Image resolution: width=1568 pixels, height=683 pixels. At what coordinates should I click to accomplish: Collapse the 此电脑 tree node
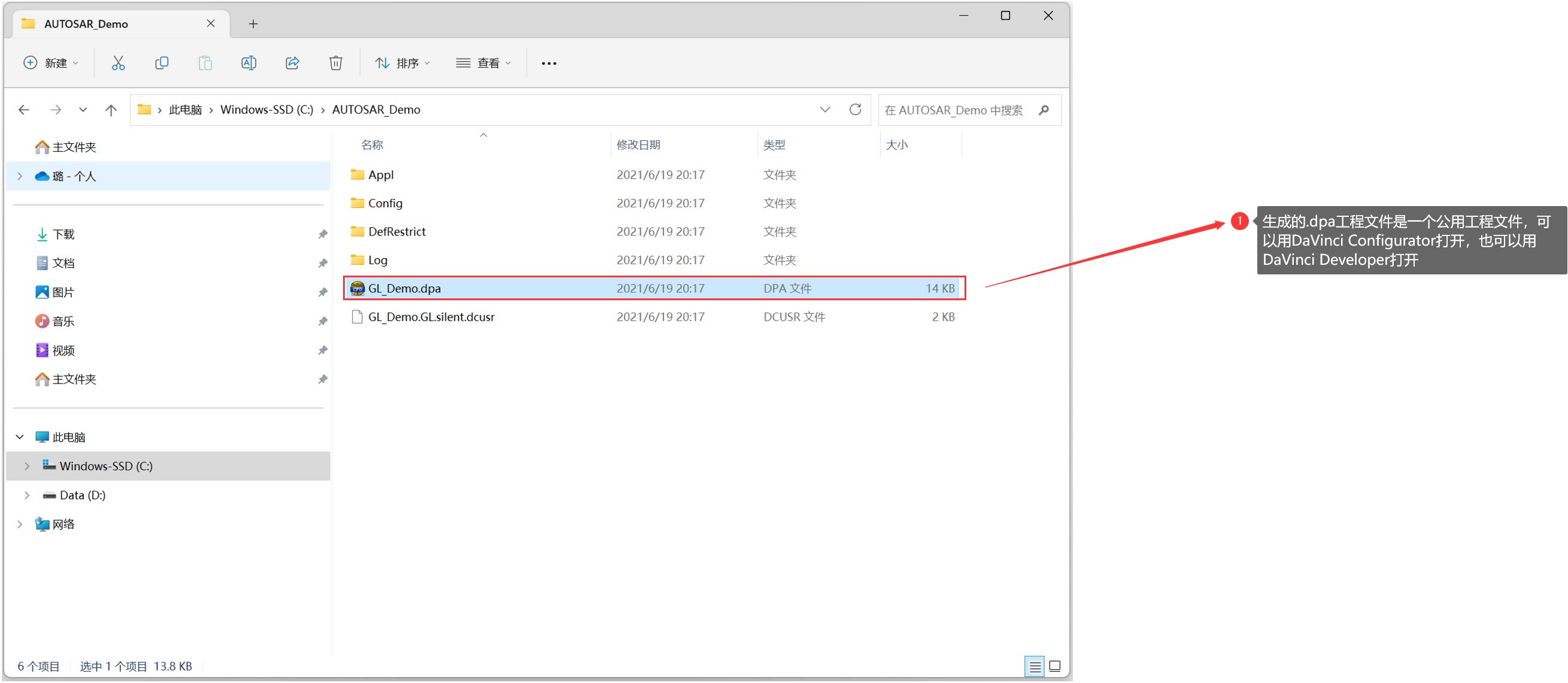pos(20,437)
